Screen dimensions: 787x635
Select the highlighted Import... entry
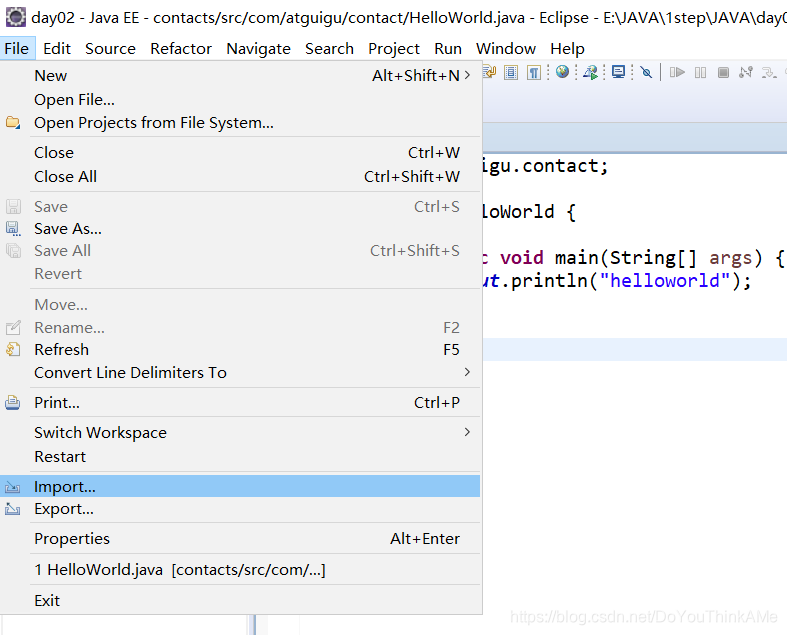(240, 486)
